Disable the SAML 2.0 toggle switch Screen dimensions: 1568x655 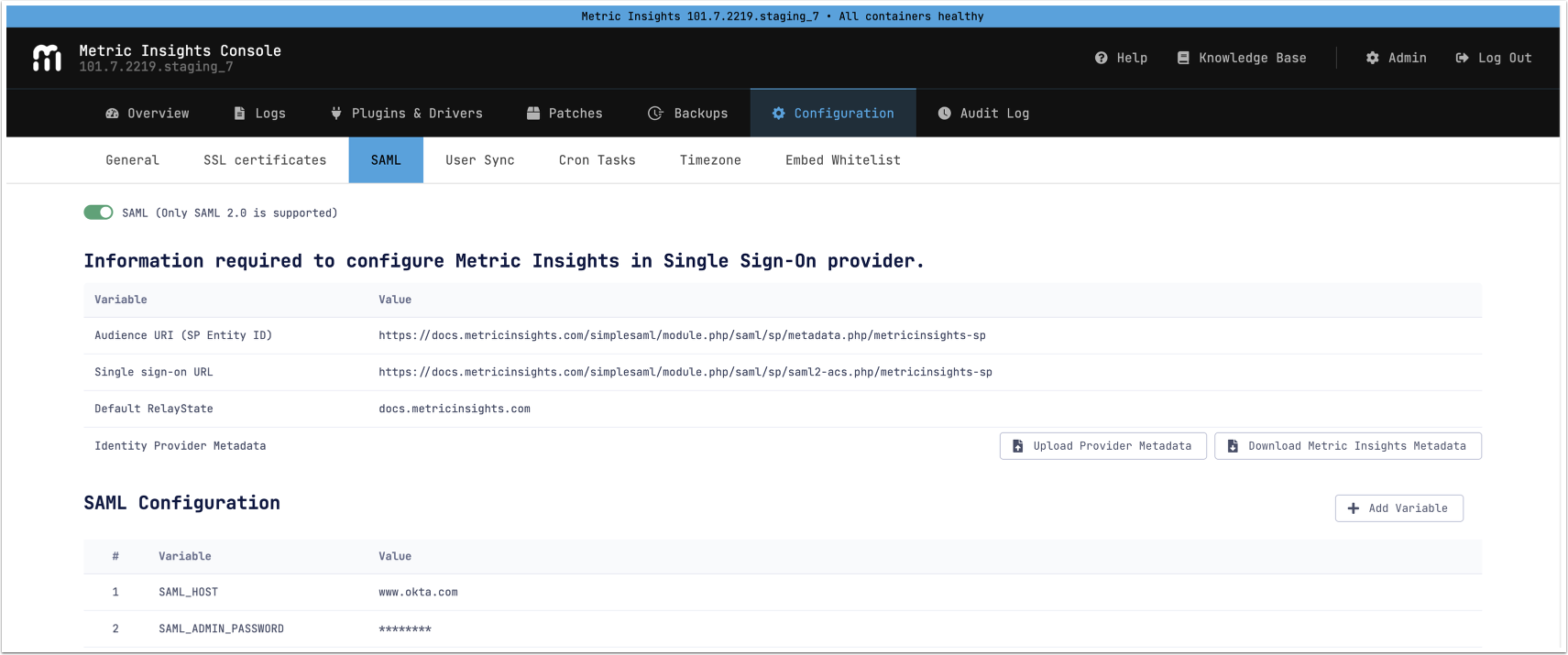click(x=98, y=213)
